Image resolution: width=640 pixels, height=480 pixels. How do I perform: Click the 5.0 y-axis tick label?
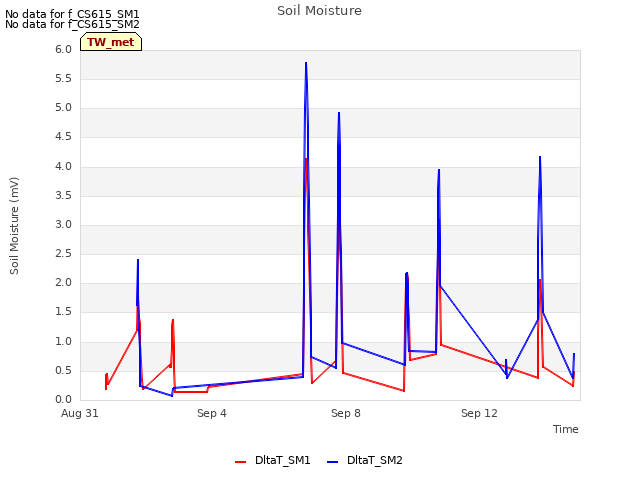tap(63, 108)
